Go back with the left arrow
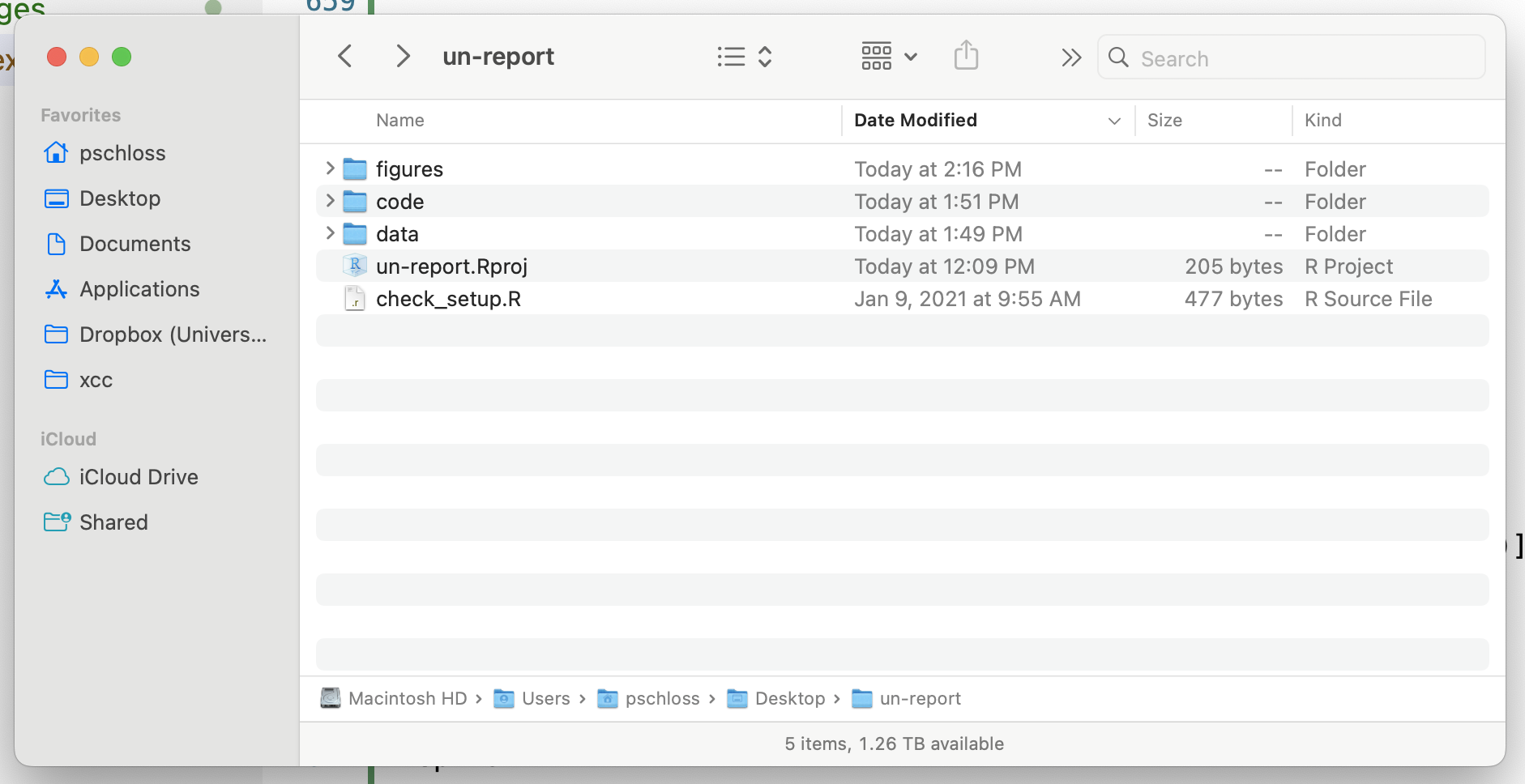1525x784 pixels. click(345, 57)
